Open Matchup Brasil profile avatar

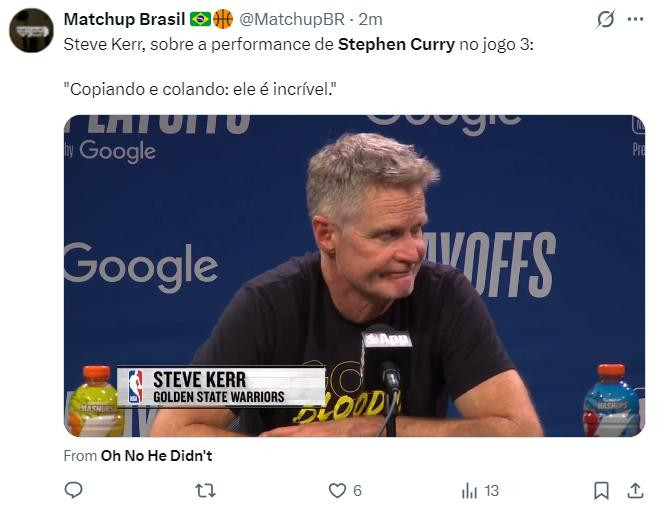click(31, 30)
